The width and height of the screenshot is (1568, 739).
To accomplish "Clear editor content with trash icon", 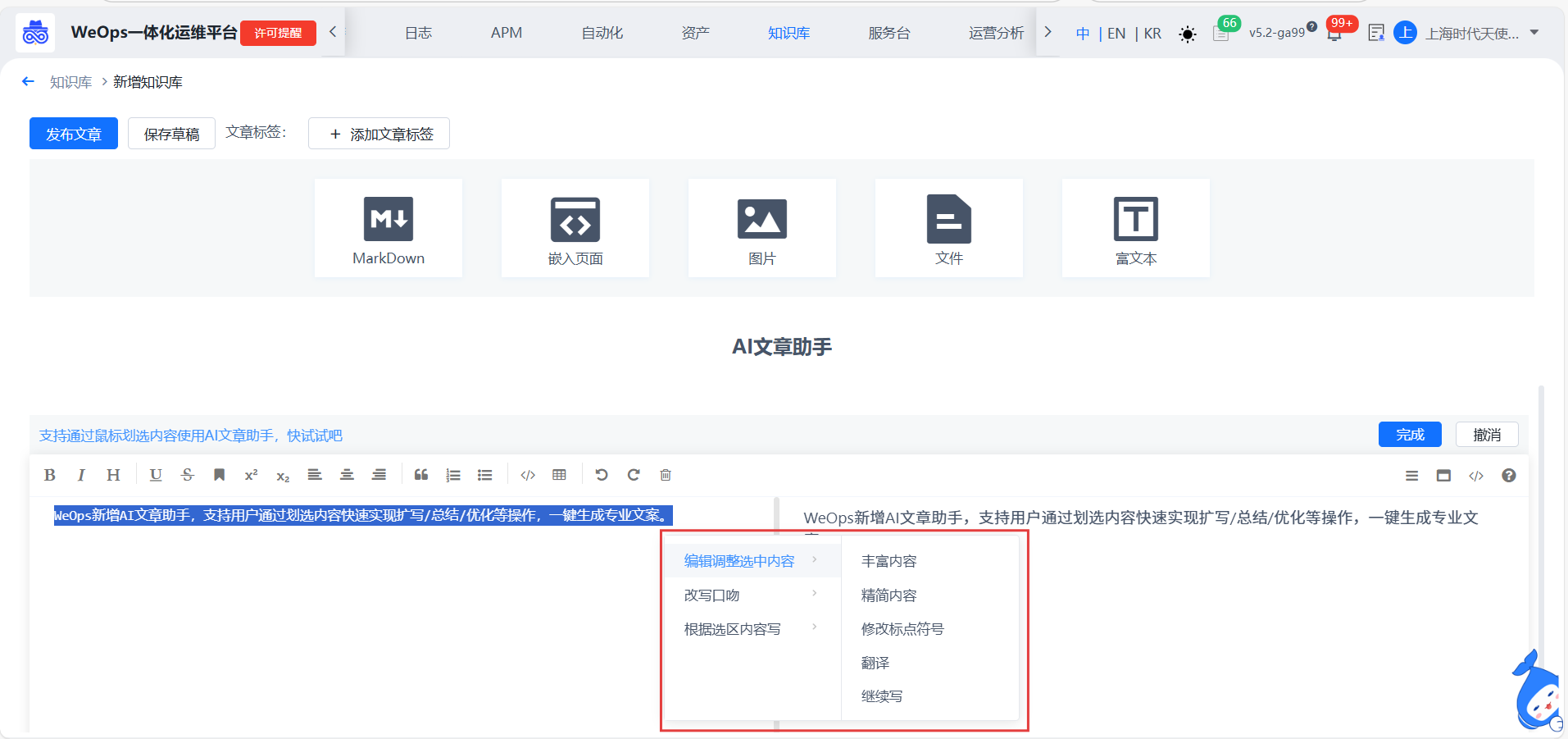I will (x=666, y=475).
